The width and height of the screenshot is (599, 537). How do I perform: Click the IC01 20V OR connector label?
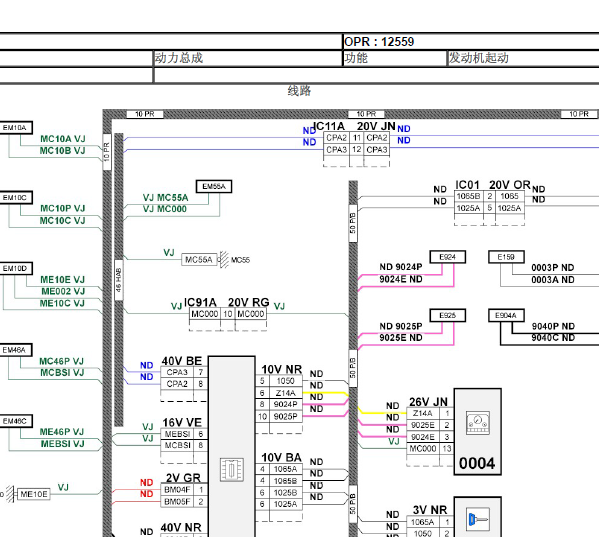click(x=493, y=185)
